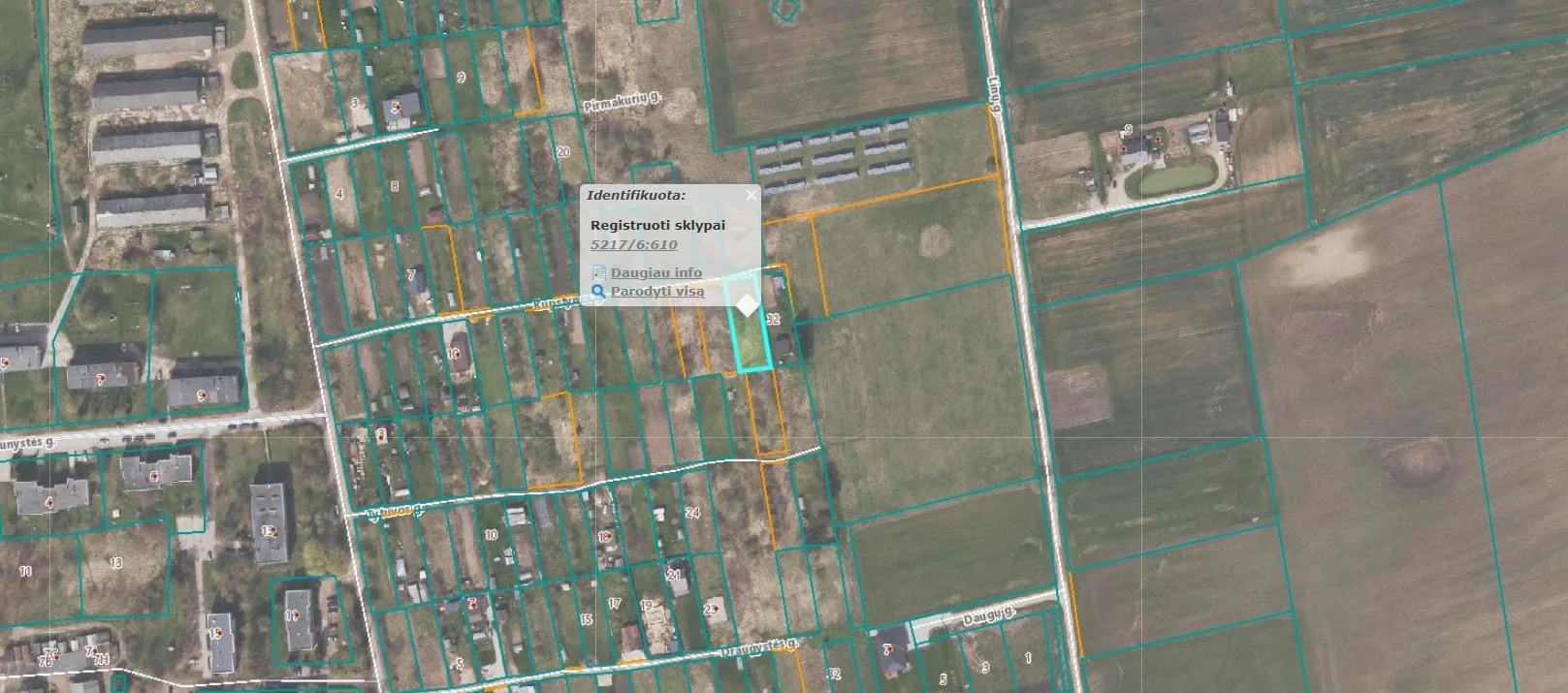The height and width of the screenshot is (693, 1568).
Task: Click the Pirmakurių g. street label
Action: click(x=623, y=102)
